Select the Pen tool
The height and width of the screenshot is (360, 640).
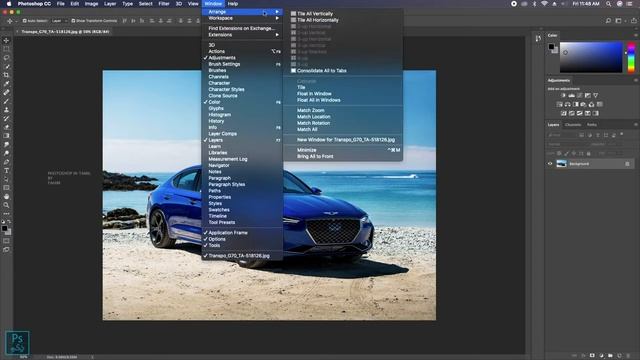[x=6, y=162]
